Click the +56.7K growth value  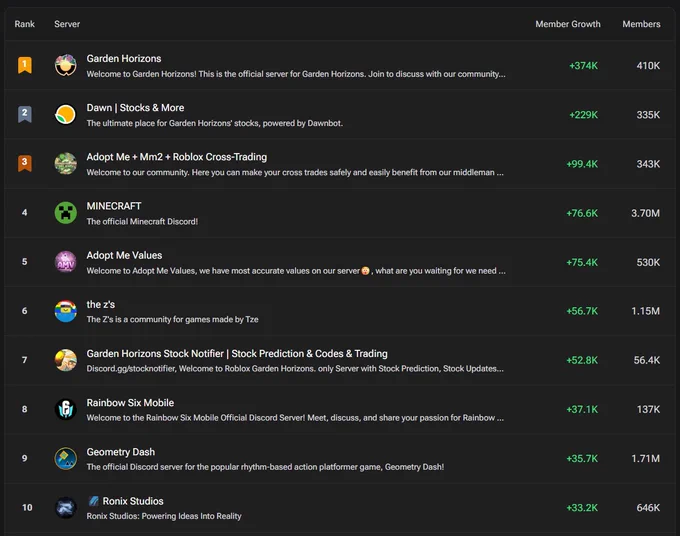[582, 311]
